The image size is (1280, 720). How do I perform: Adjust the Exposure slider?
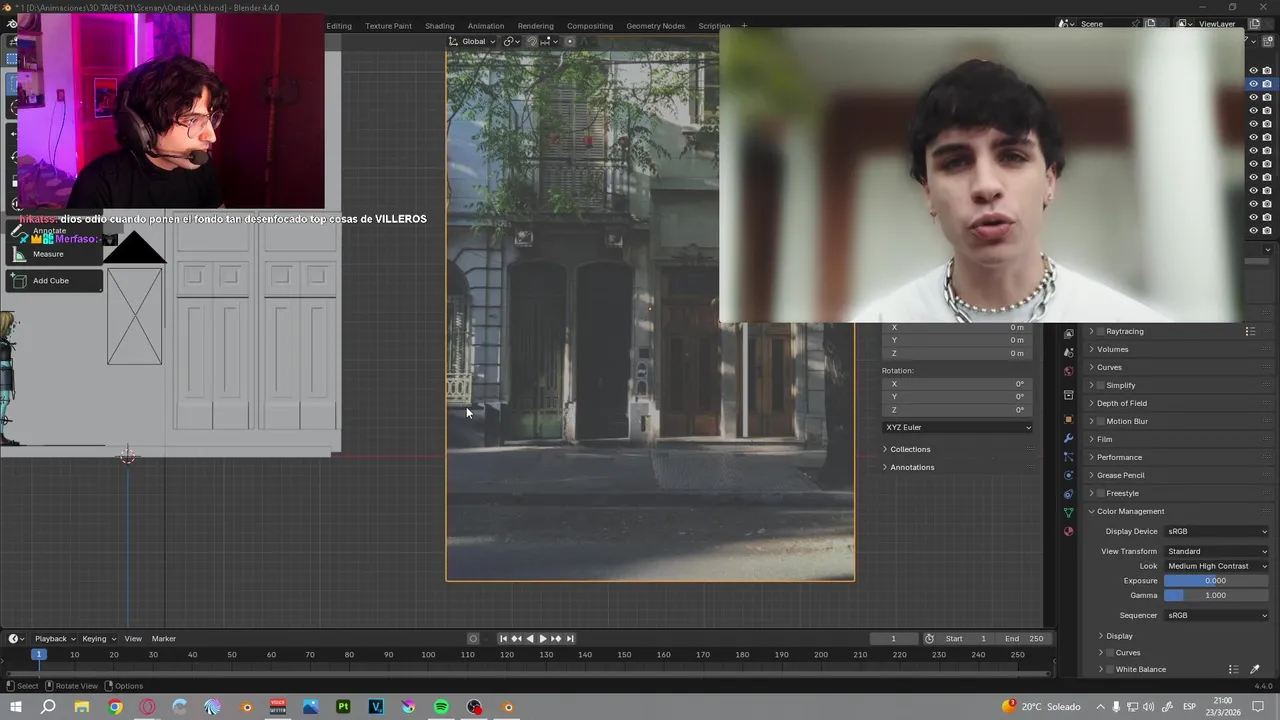(1215, 581)
